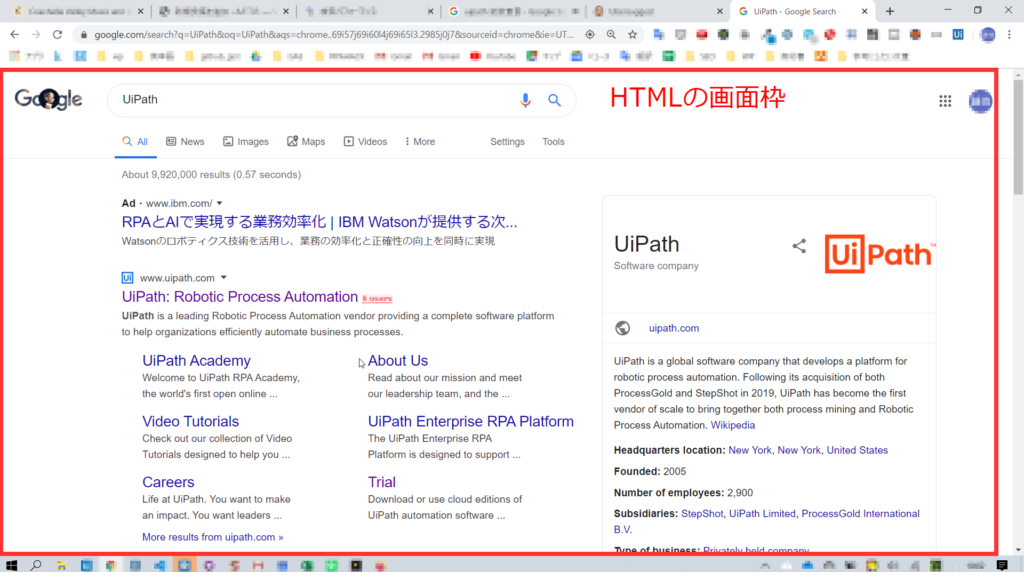1024x572 pixels.
Task: Open UiPath: Robotic Process Automation result
Action: (240, 297)
